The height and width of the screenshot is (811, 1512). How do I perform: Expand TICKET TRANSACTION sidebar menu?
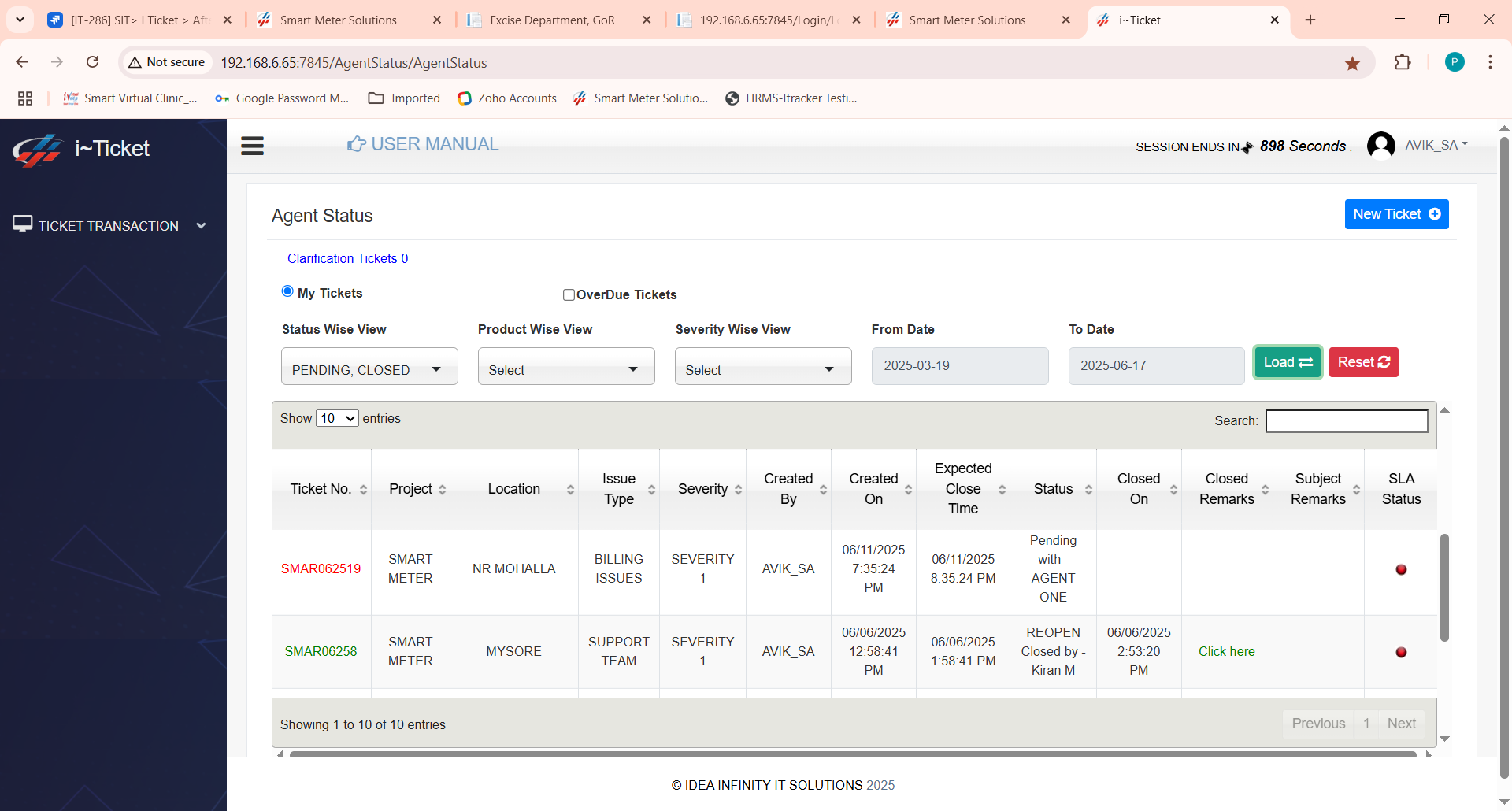(x=109, y=226)
